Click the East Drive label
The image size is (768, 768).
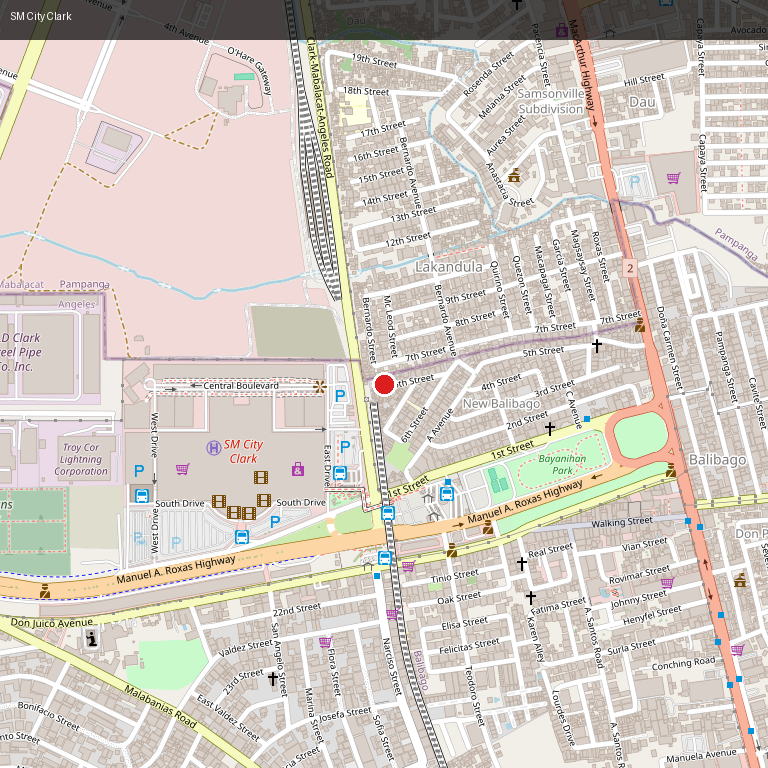coord(327,466)
